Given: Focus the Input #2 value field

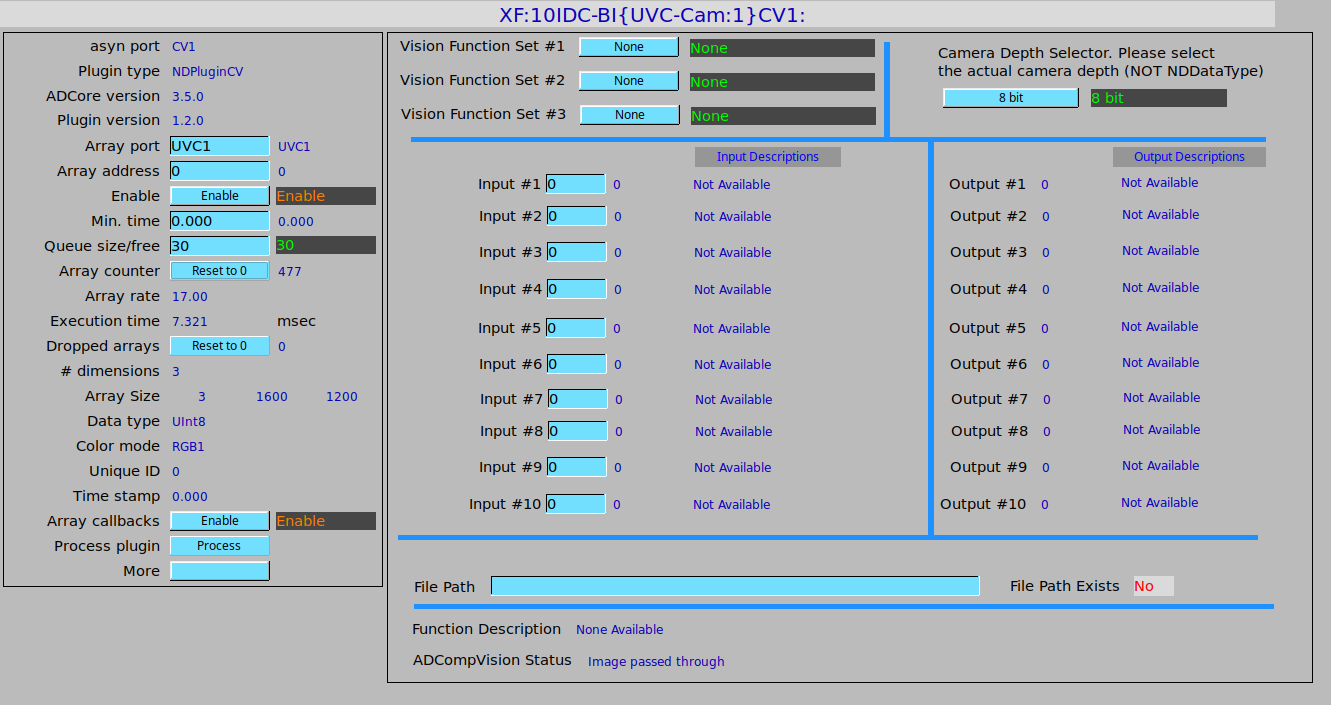Looking at the screenshot, I should point(577,216).
